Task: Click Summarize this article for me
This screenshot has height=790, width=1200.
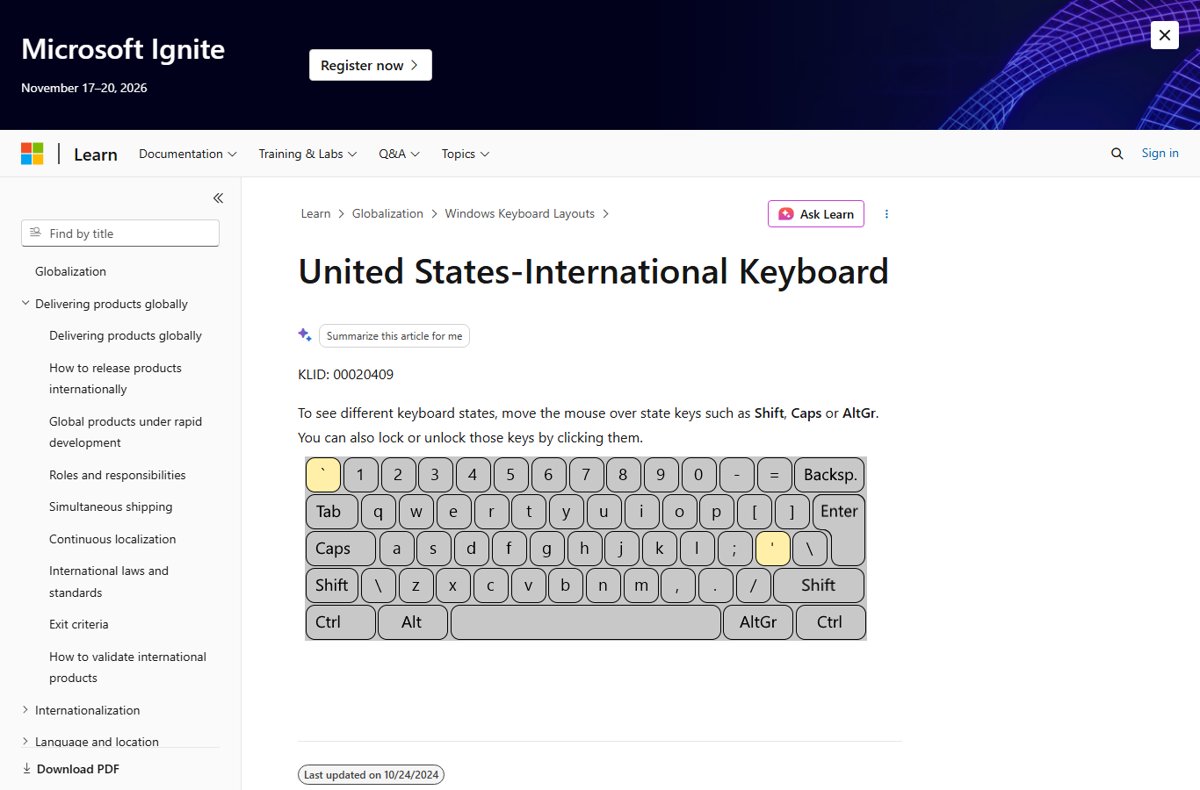Action: [394, 336]
